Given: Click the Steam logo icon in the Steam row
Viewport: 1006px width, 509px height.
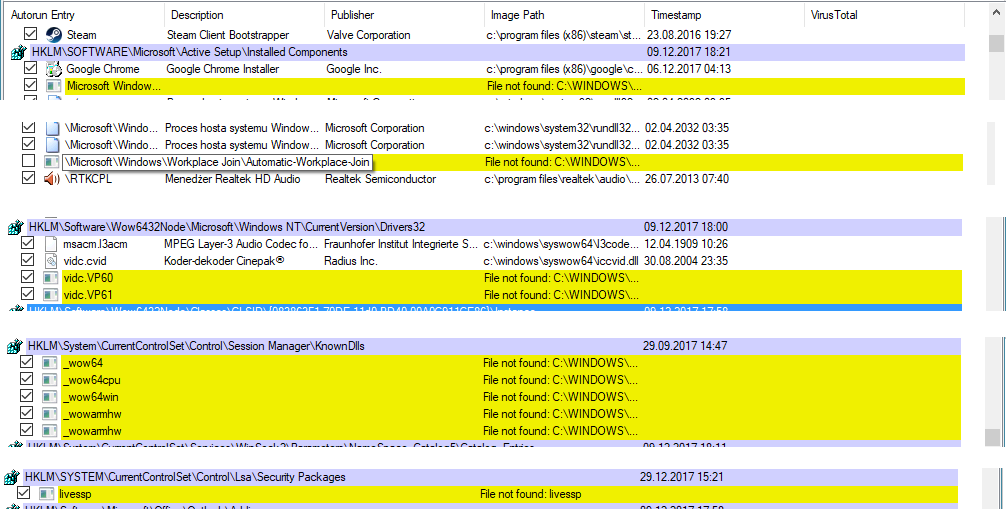Looking at the screenshot, I should [54, 35].
